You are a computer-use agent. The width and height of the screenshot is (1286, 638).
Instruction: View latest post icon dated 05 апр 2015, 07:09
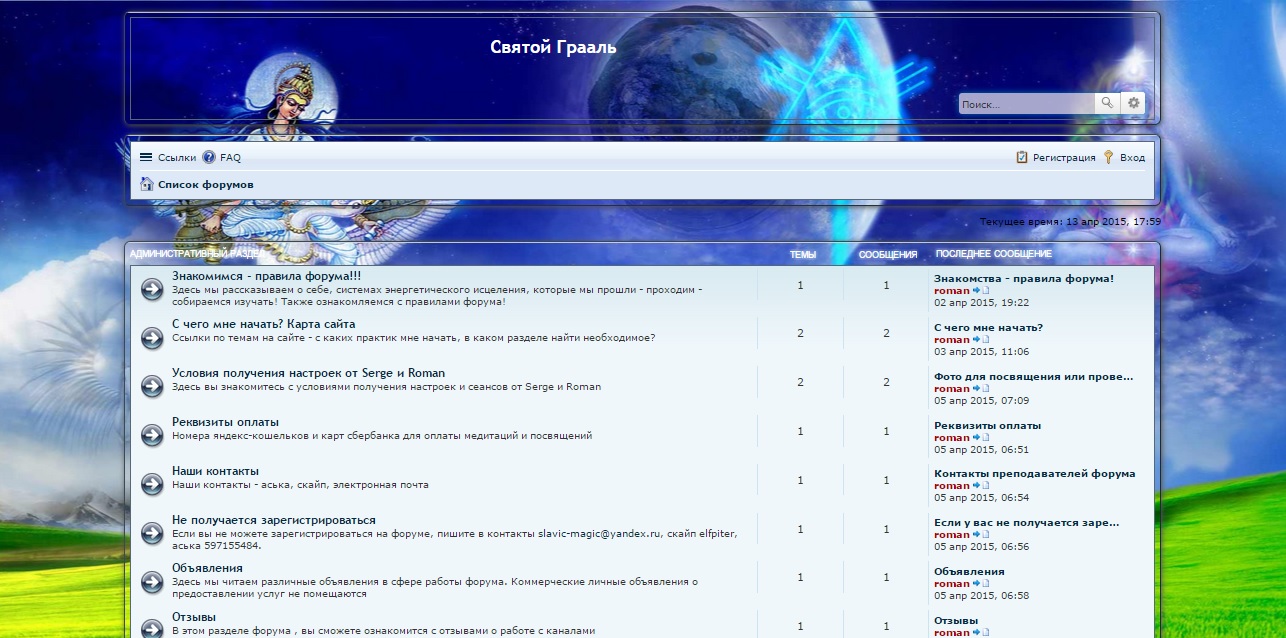pos(981,388)
